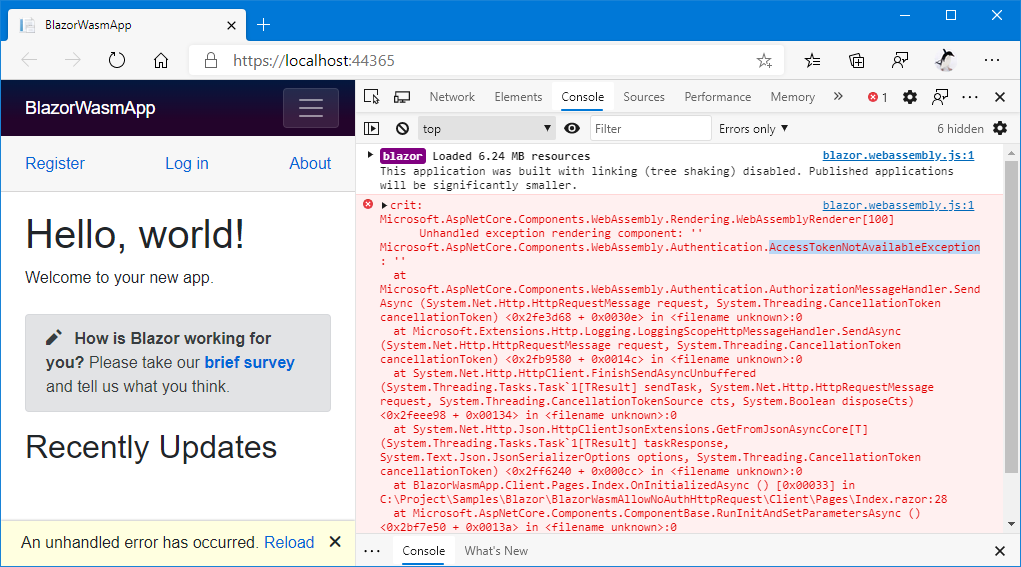
Task: Refresh the page with the reload icon
Action: click(117, 61)
